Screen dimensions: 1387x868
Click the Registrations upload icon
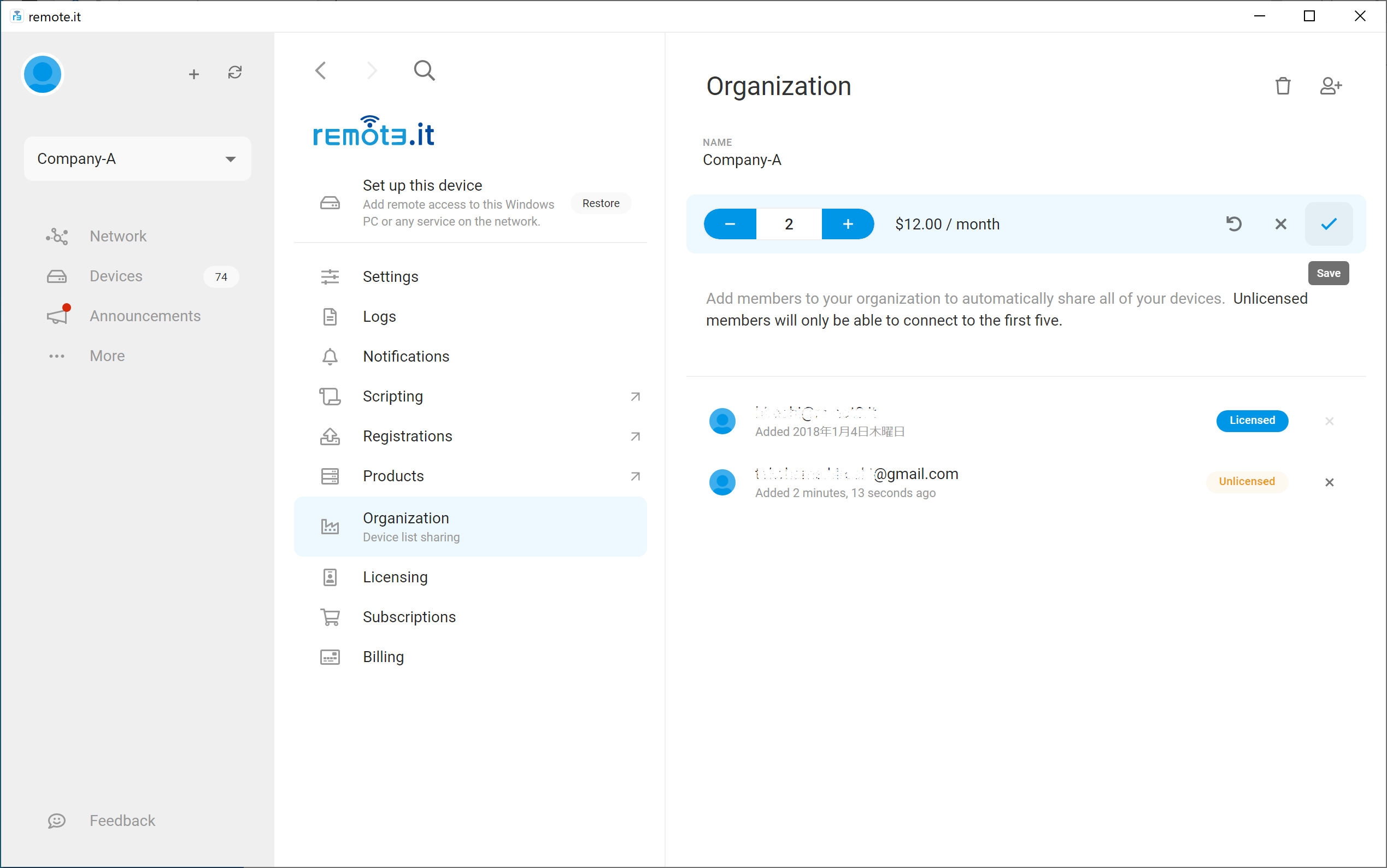click(x=330, y=436)
